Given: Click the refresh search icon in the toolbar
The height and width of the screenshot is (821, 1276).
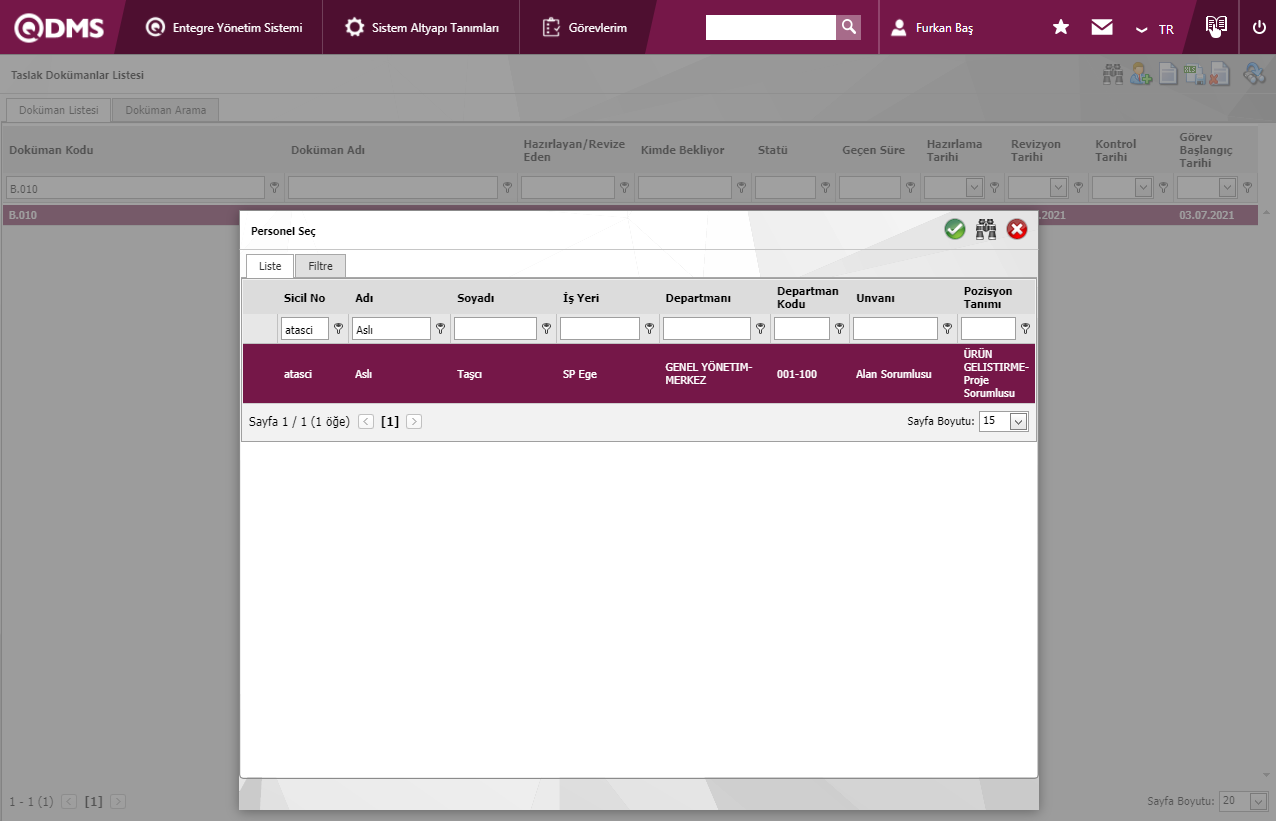Looking at the screenshot, I should pos(1254,74).
